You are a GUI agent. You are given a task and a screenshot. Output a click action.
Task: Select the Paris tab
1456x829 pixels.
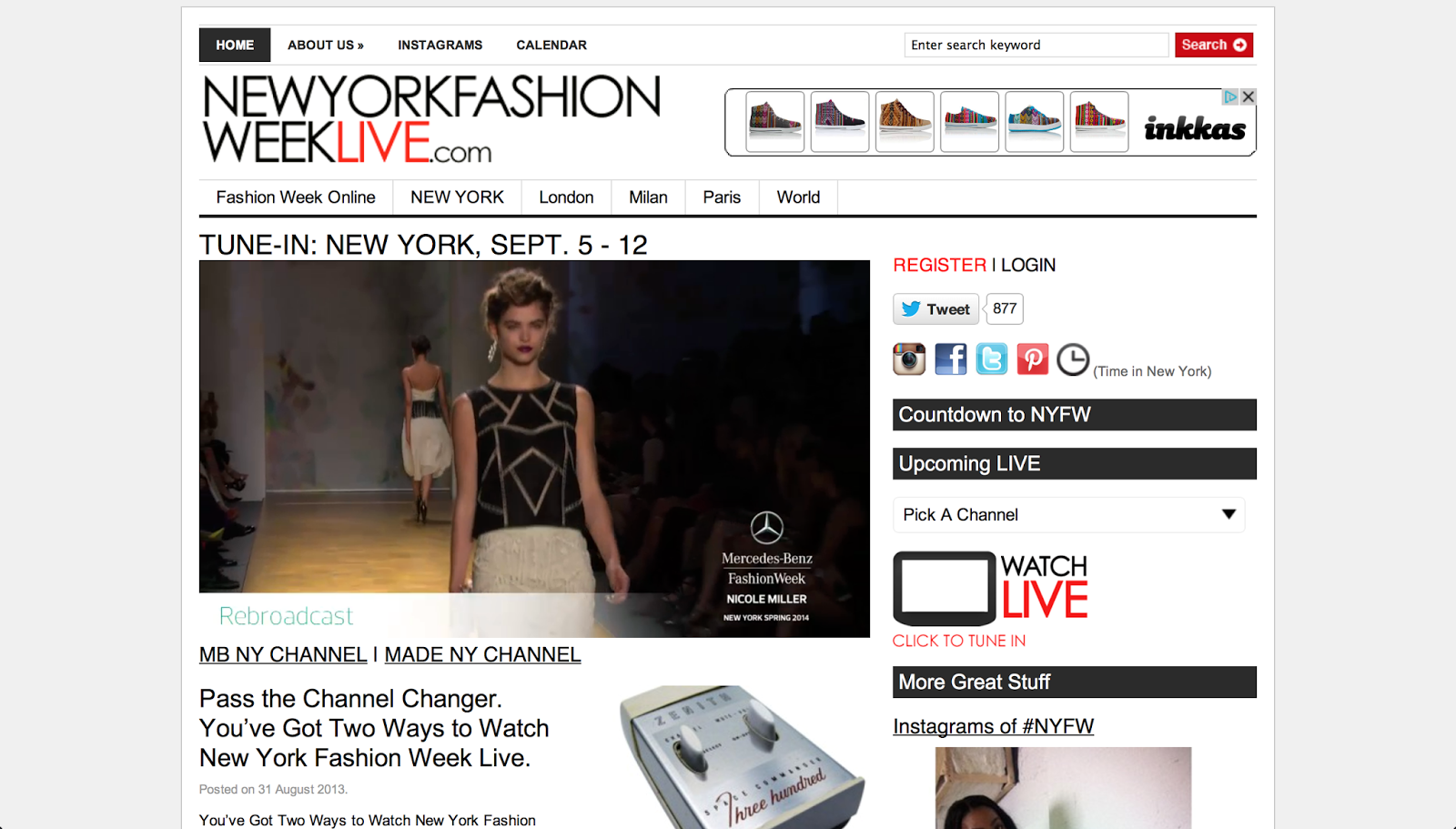coord(722,197)
